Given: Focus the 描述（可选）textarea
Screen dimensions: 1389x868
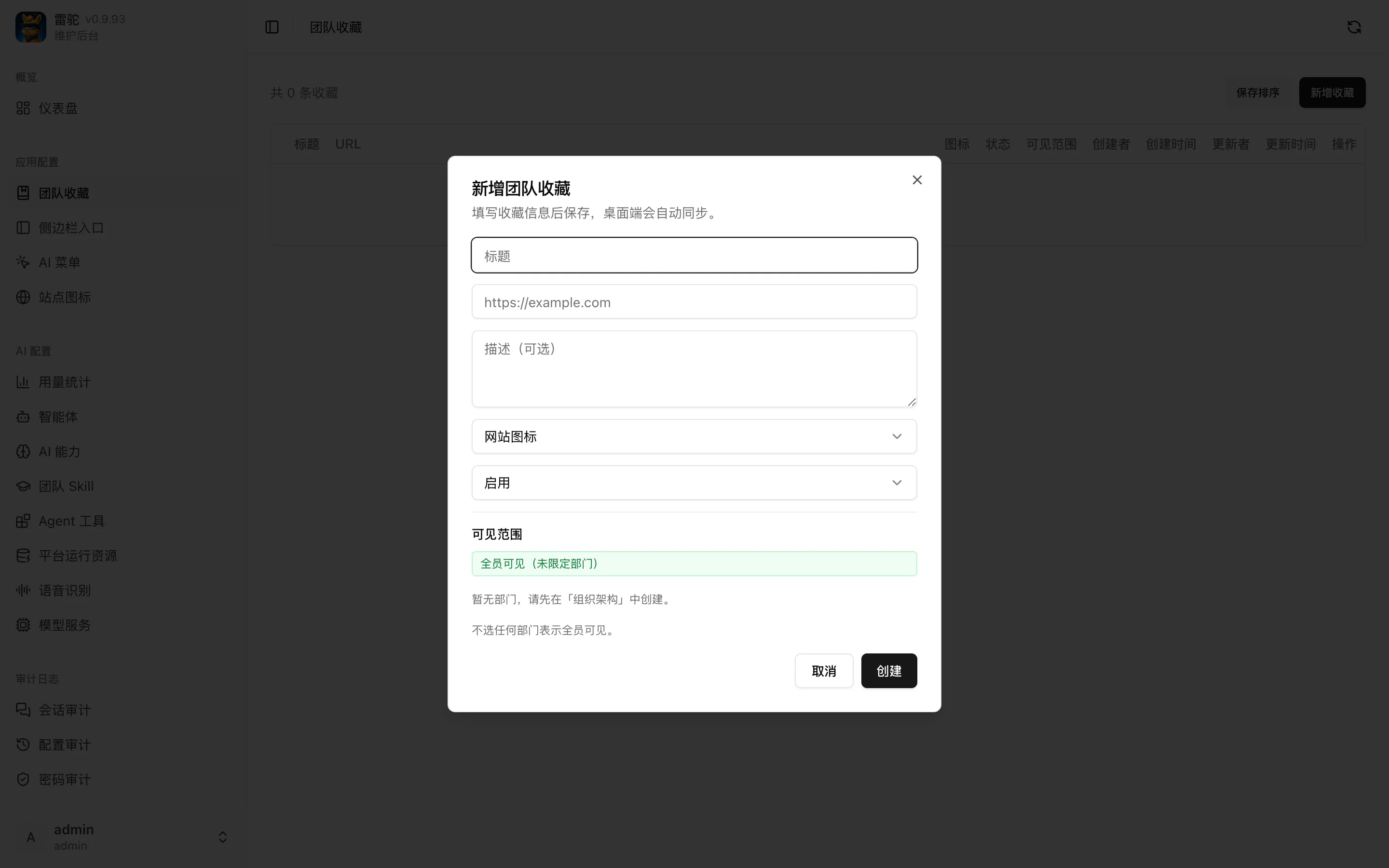Looking at the screenshot, I should (694, 368).
